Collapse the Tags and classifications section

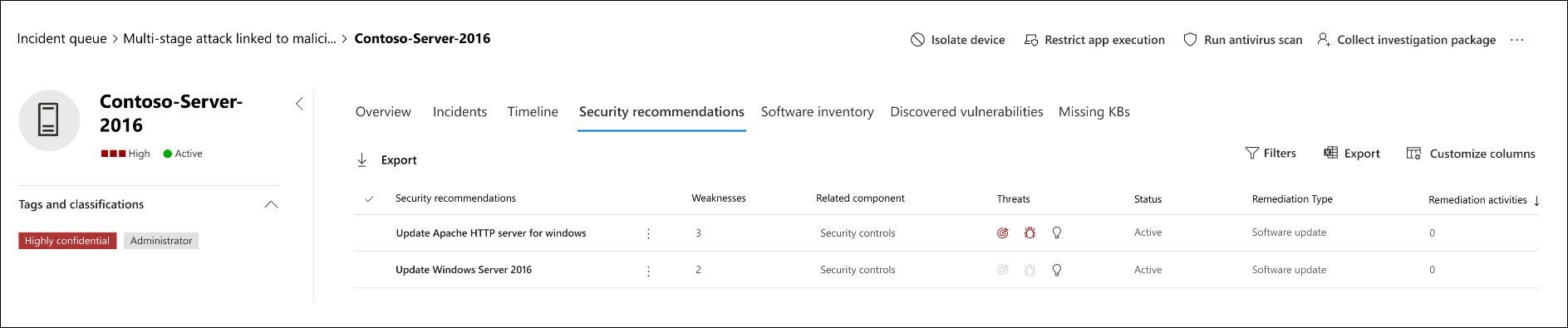(271, 204)
